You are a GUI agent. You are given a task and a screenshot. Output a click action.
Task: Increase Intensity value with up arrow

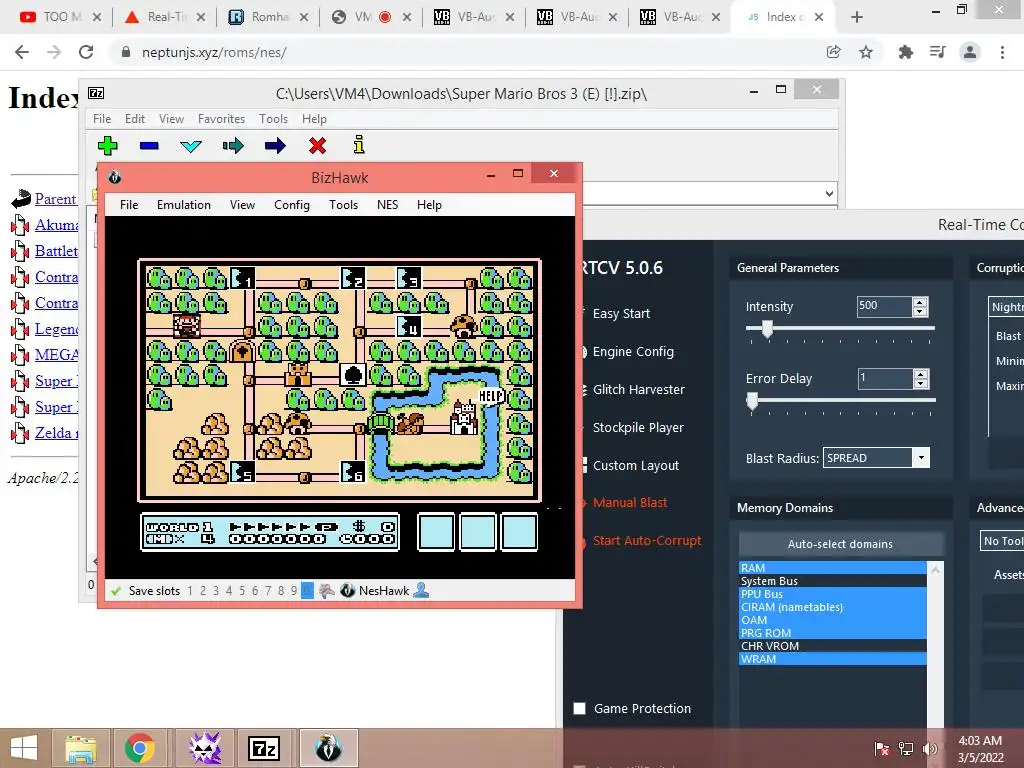(920, 302)
